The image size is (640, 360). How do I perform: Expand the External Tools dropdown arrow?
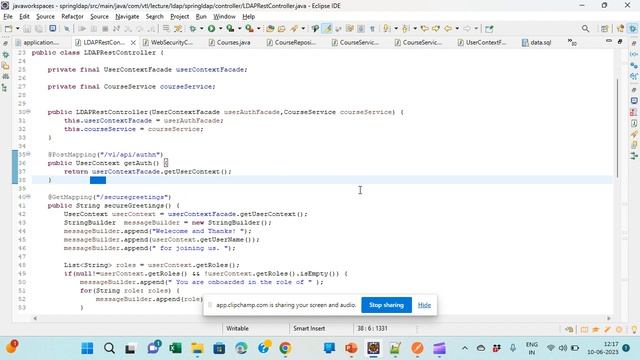pos(258,29)
